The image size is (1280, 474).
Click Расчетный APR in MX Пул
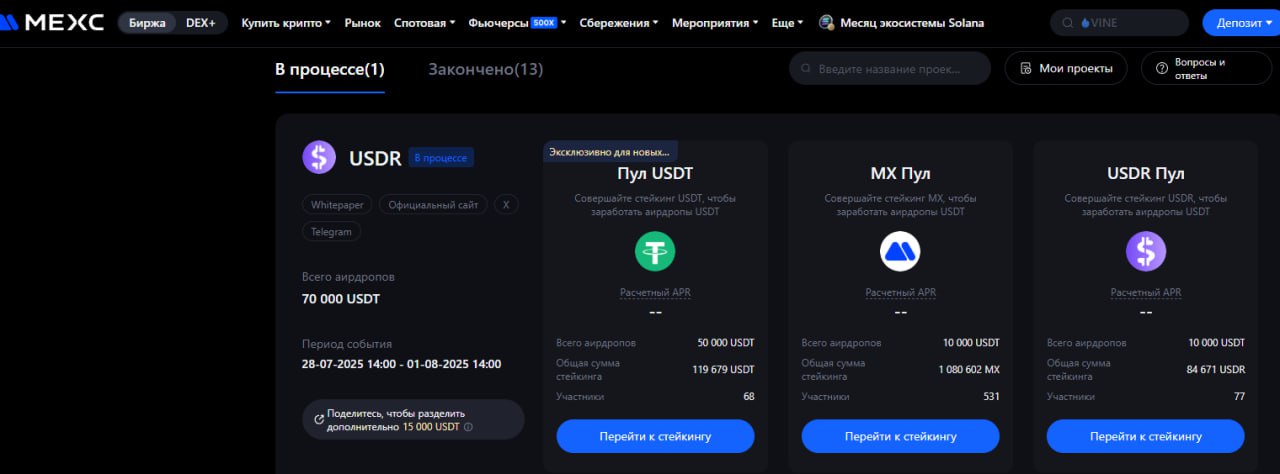pos(900,293)
